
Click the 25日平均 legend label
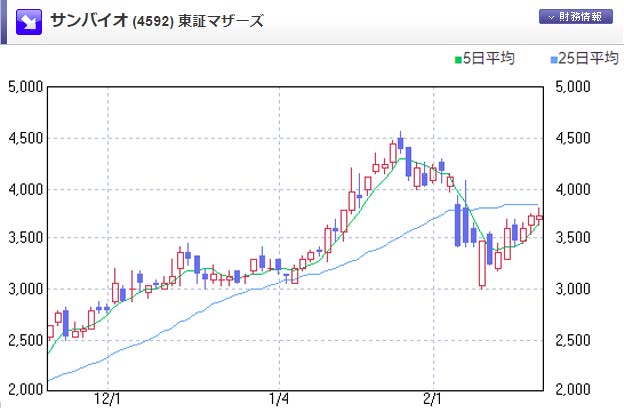click(x=588, y=59)
